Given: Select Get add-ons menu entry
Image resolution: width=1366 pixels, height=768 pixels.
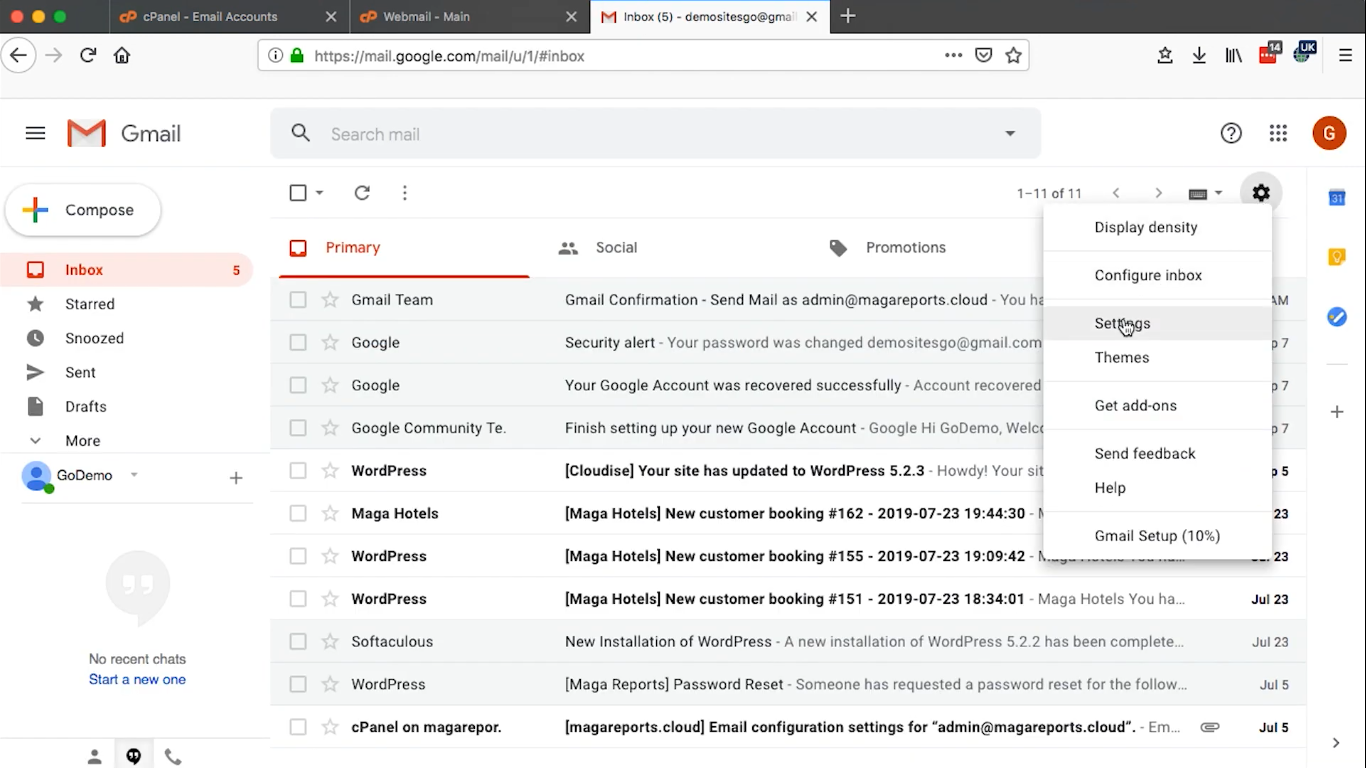Looking at the screenshot, I should pos(1158,405).
